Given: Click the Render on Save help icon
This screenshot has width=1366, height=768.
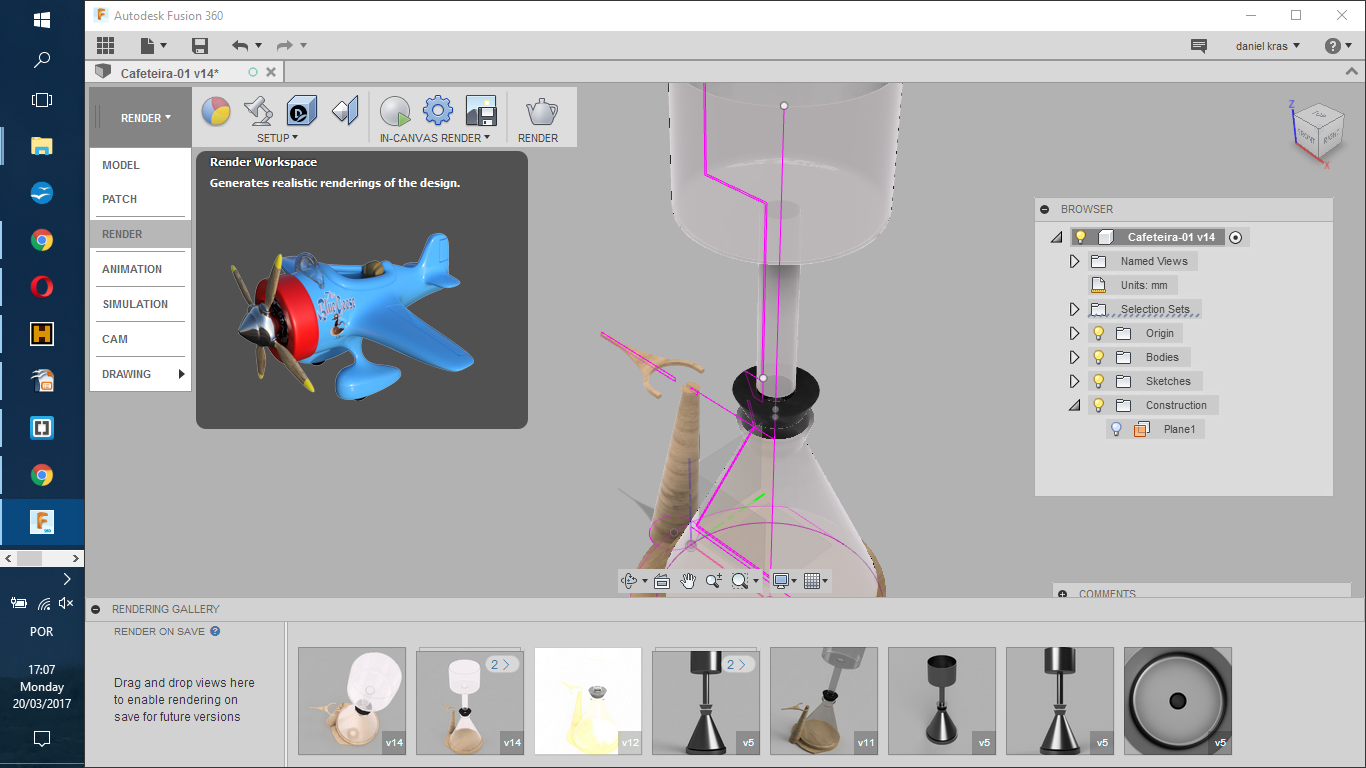Looking at the screenshot, I should click(215, 631).
